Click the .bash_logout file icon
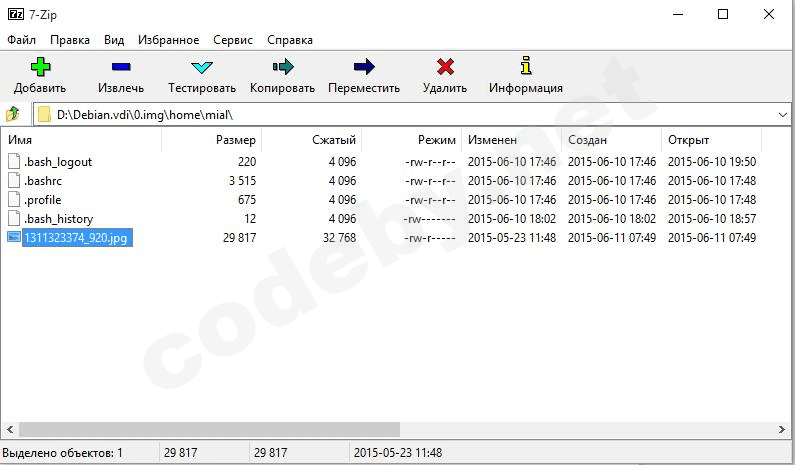The width and height of the screenshot is (795, 465). click(14, 162)
